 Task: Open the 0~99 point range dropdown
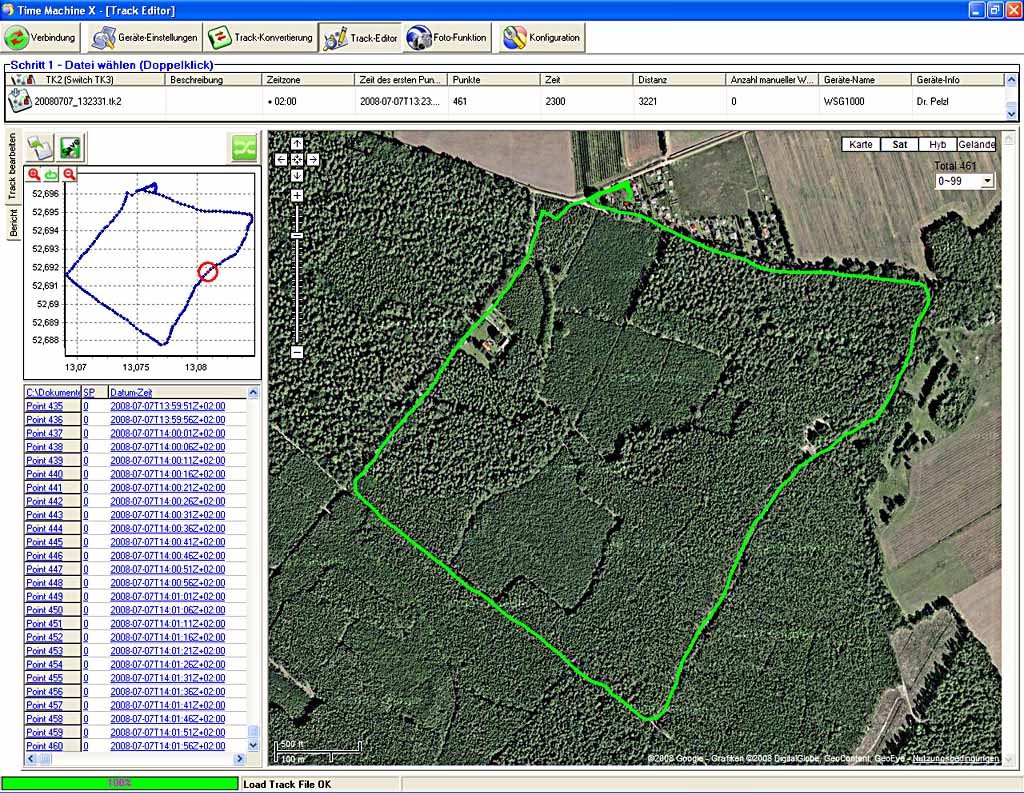click(964, 181)
